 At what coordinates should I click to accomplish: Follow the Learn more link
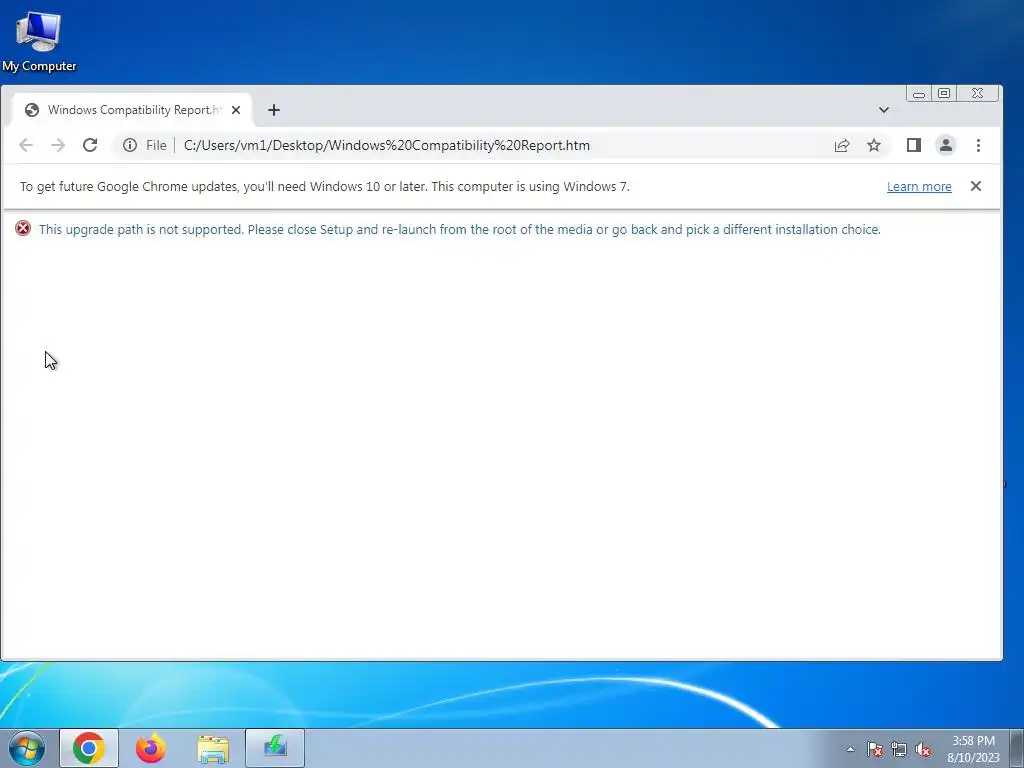coord(919,187)
